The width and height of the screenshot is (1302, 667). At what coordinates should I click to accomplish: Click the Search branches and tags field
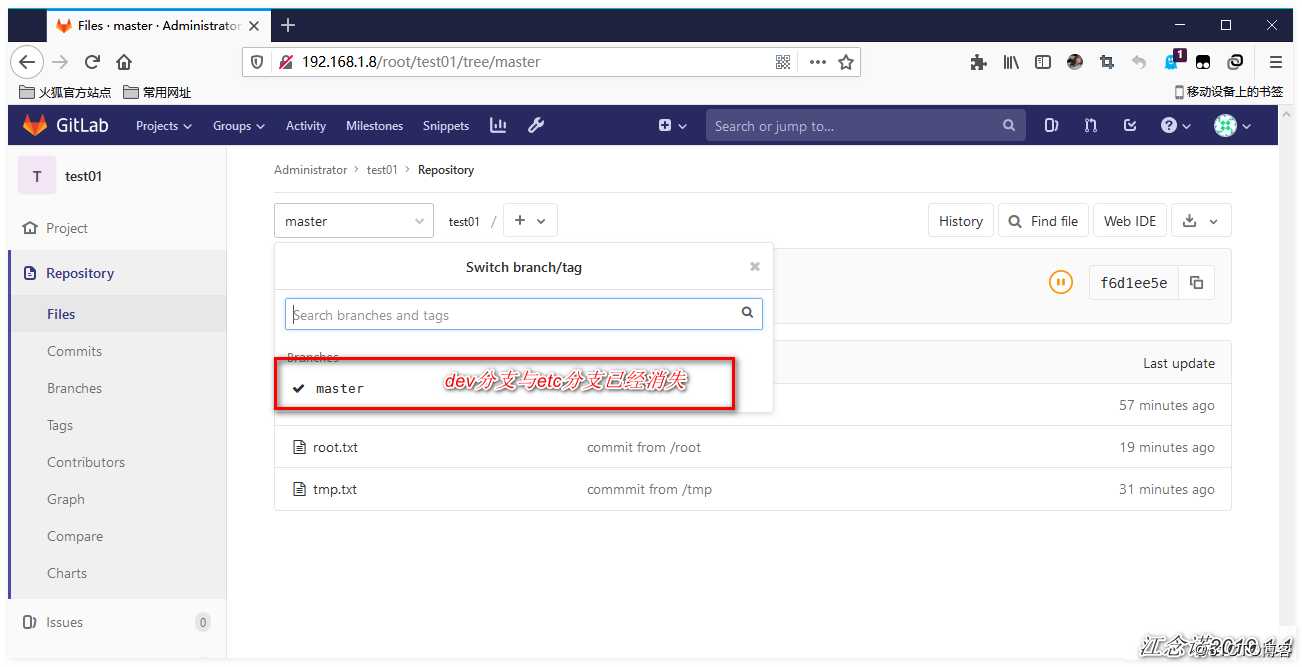point(524,314)
